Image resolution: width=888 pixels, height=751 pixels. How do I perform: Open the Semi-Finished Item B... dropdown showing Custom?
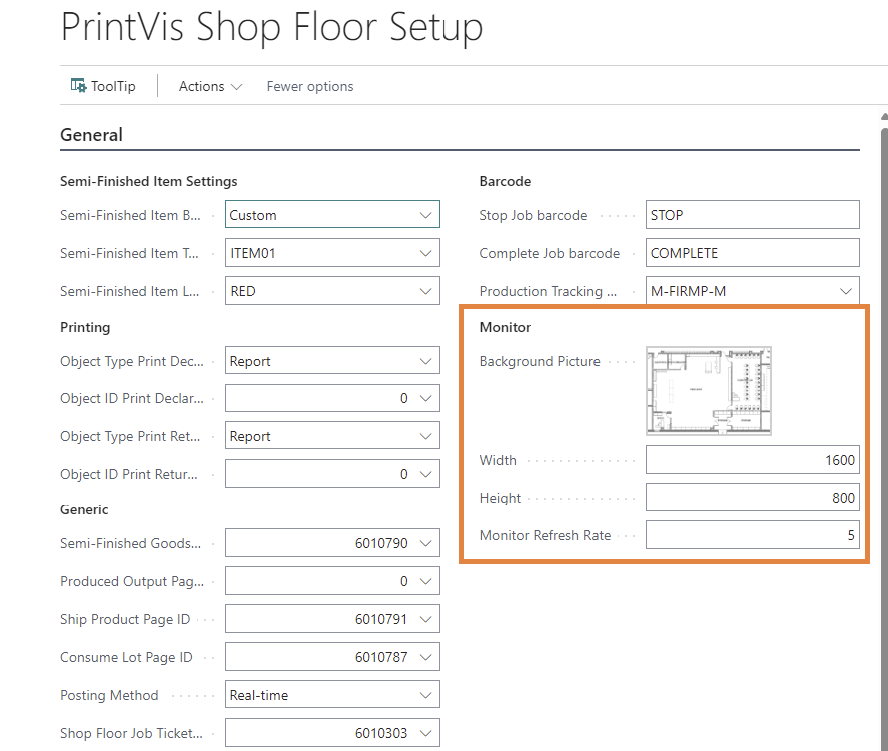click(425, 215)
